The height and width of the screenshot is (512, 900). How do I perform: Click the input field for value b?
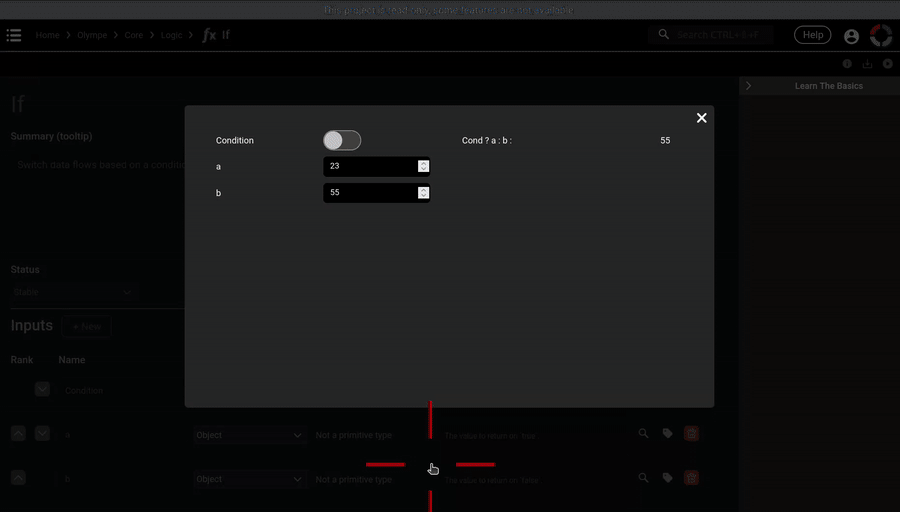pyautogui.click(x=370, y=192)
